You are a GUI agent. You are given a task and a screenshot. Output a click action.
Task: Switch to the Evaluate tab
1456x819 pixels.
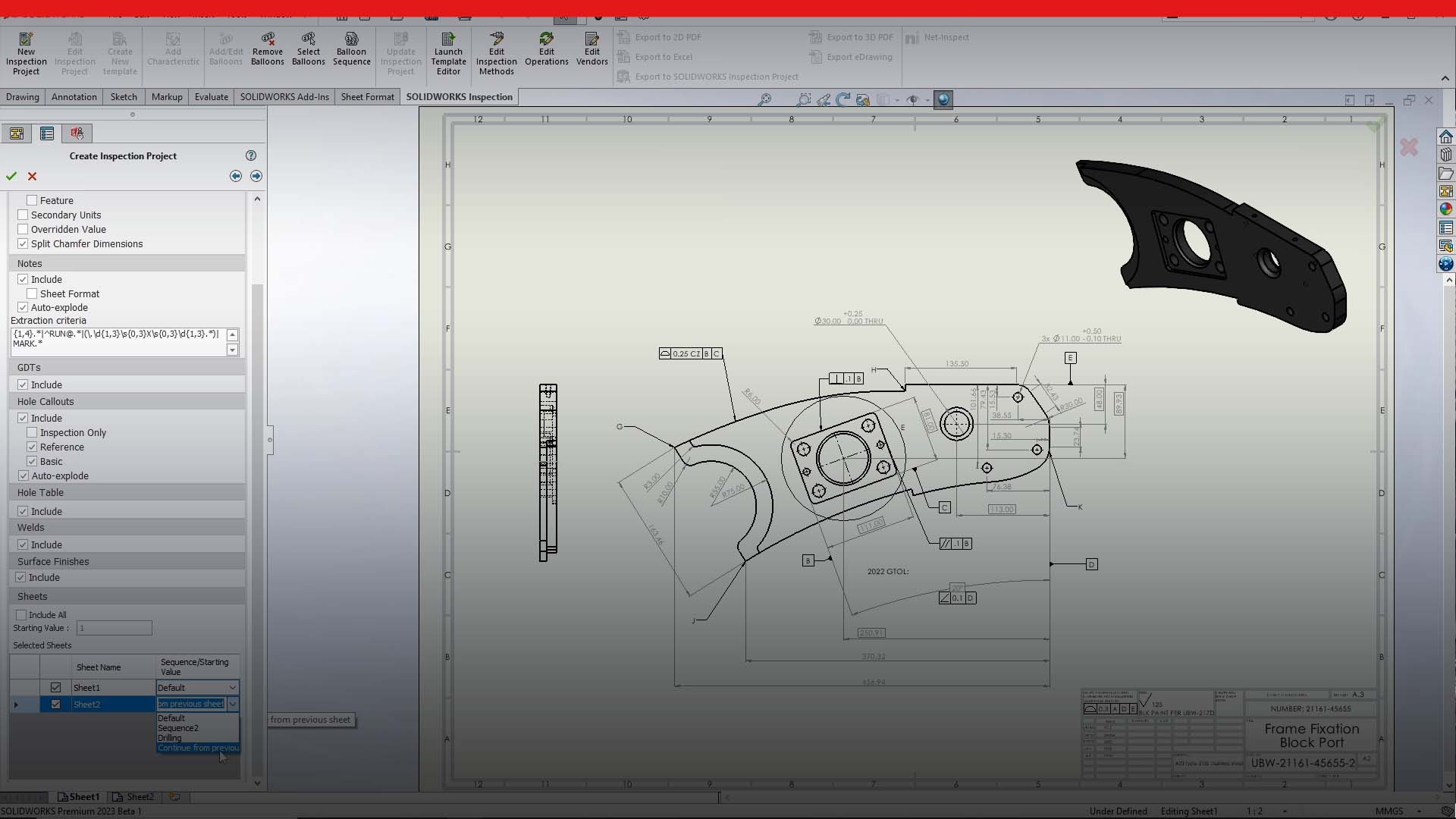(211, 96)
